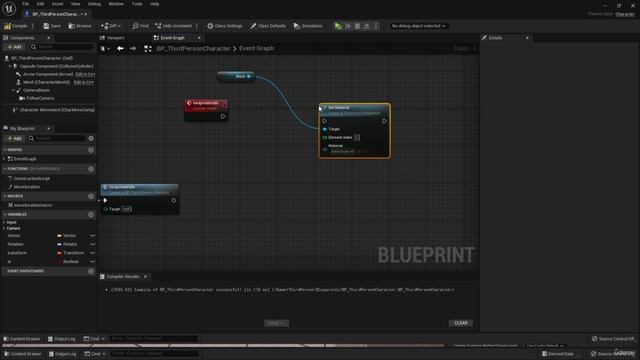Click Material pin on Set Material node
Viewport: 640px width, 360px height.
[325, 149]
